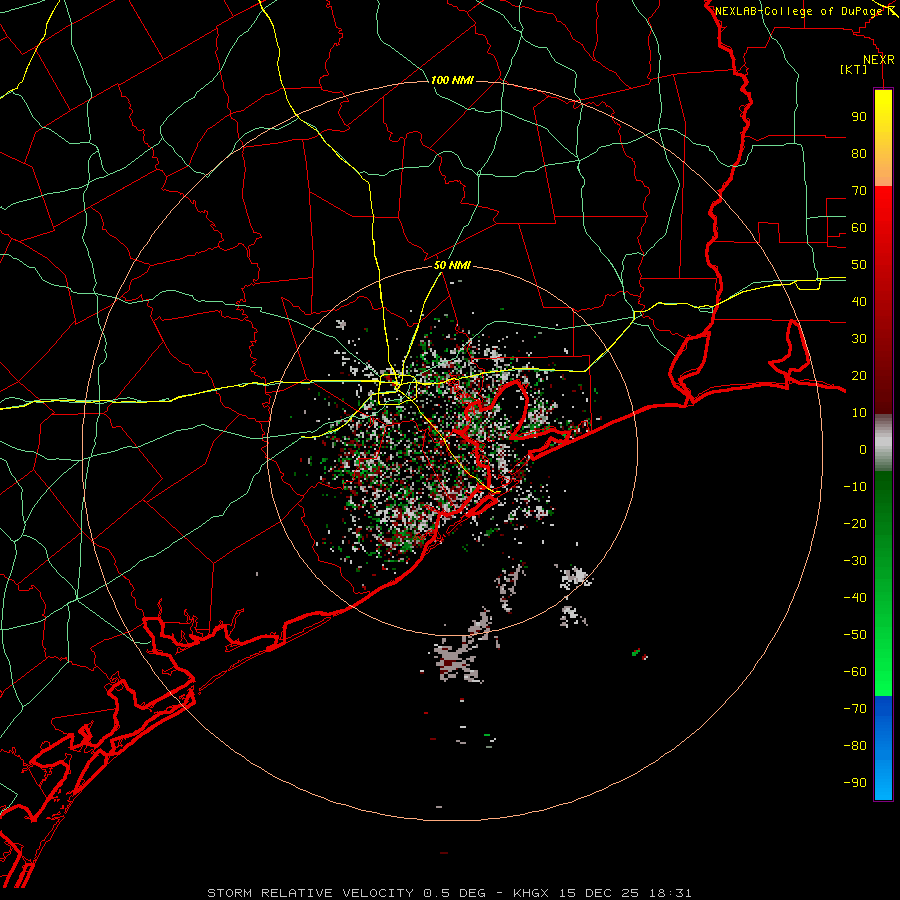This screenshot has width=900, height=900.
Task: Click the 40 value on velocity scale
Action: coord(859,301)
